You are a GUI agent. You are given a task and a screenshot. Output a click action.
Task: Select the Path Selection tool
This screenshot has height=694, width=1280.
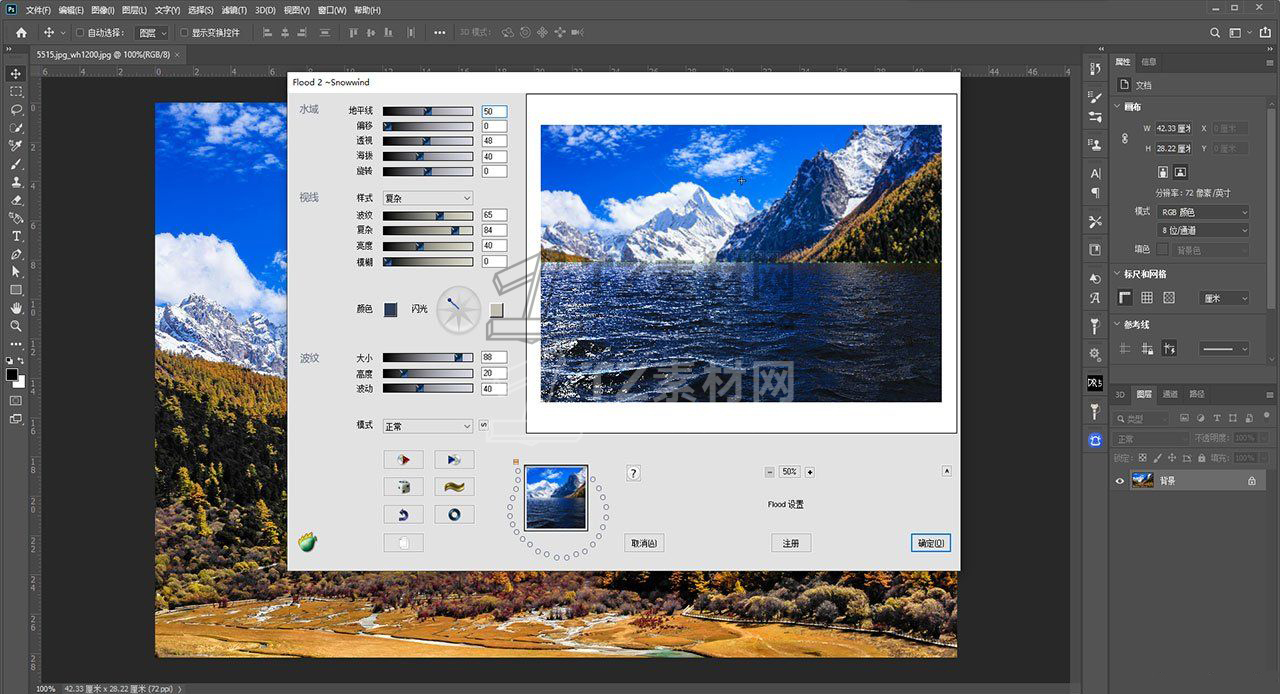coord(16,272)
